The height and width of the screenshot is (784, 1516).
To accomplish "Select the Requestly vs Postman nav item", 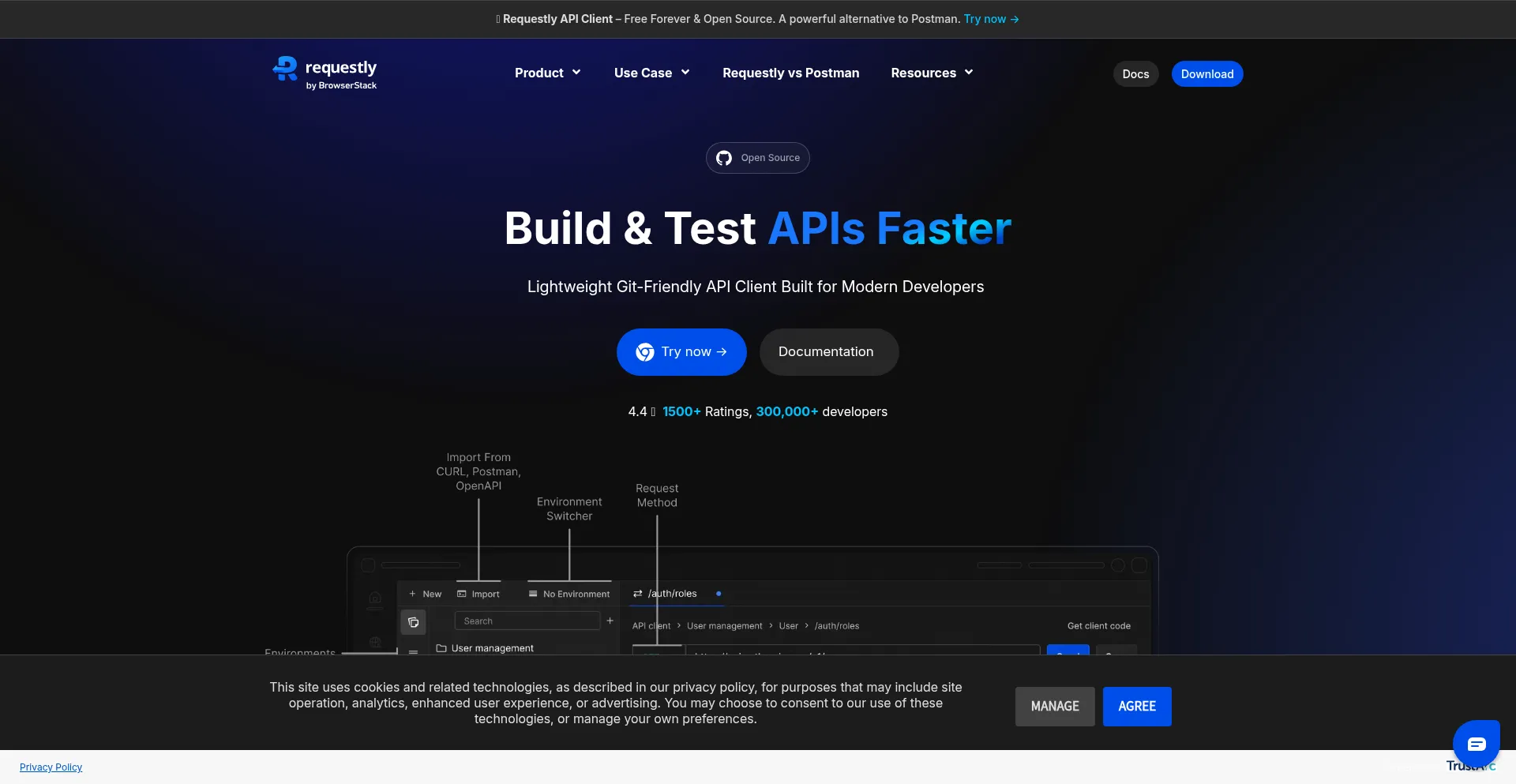I will coord(790,73).
